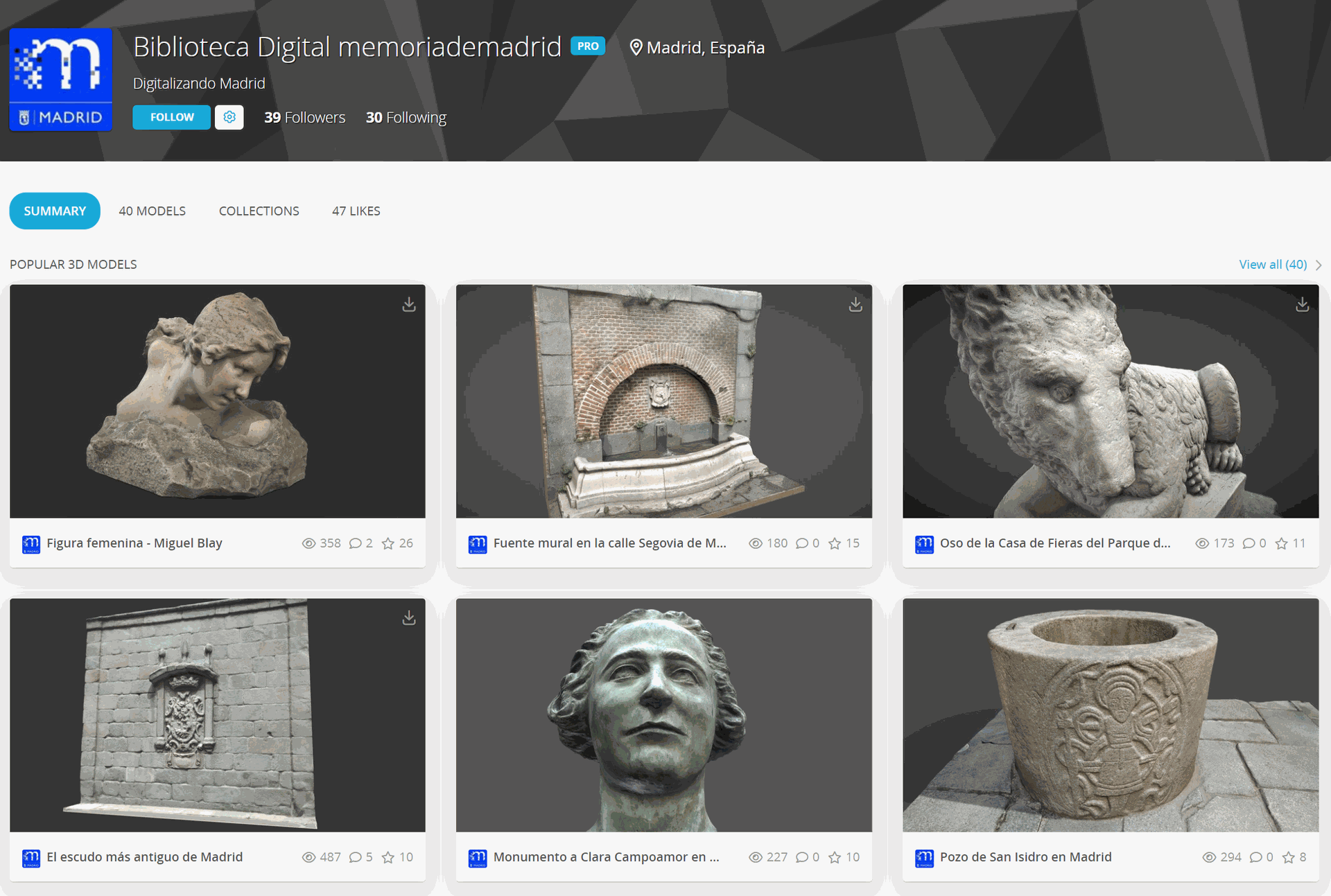The image size is (1331, 896).
Task: Click author avatar beside Monumento a Clara Campoamor
Action: pyautogui.click(x=478, y=859)
